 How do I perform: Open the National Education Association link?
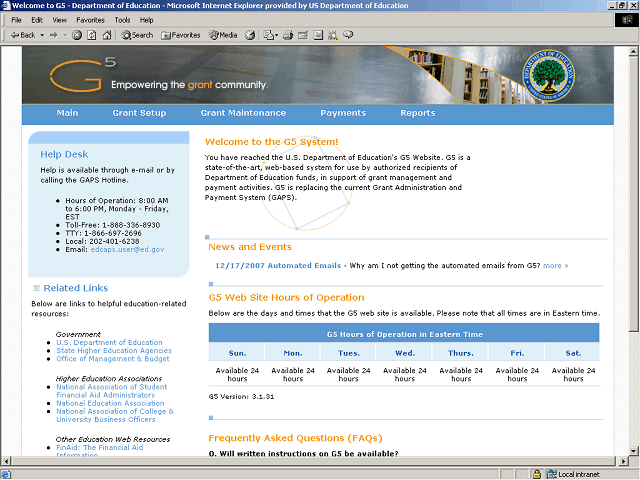coord(110,403)
